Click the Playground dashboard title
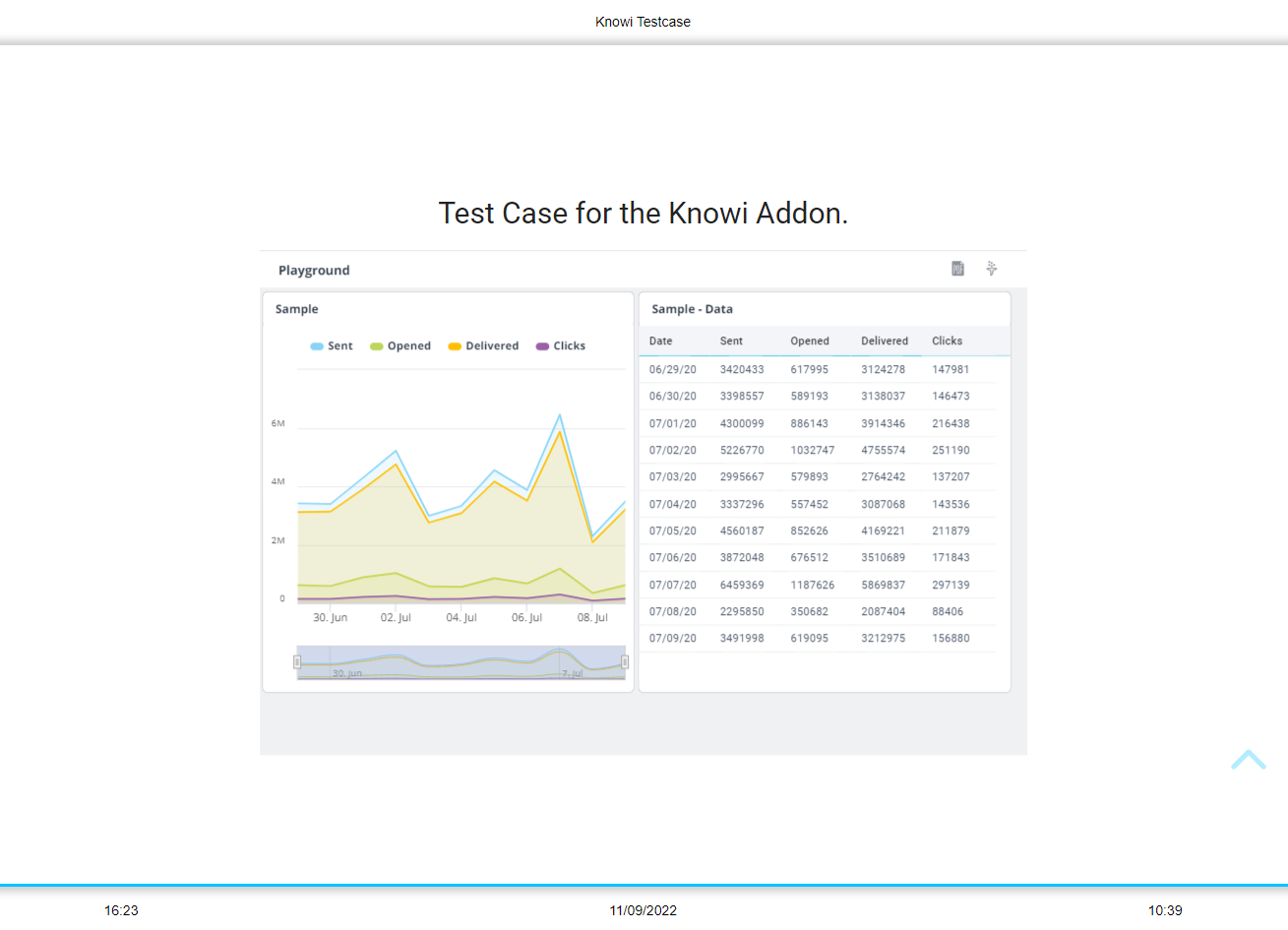 [314, 271]
